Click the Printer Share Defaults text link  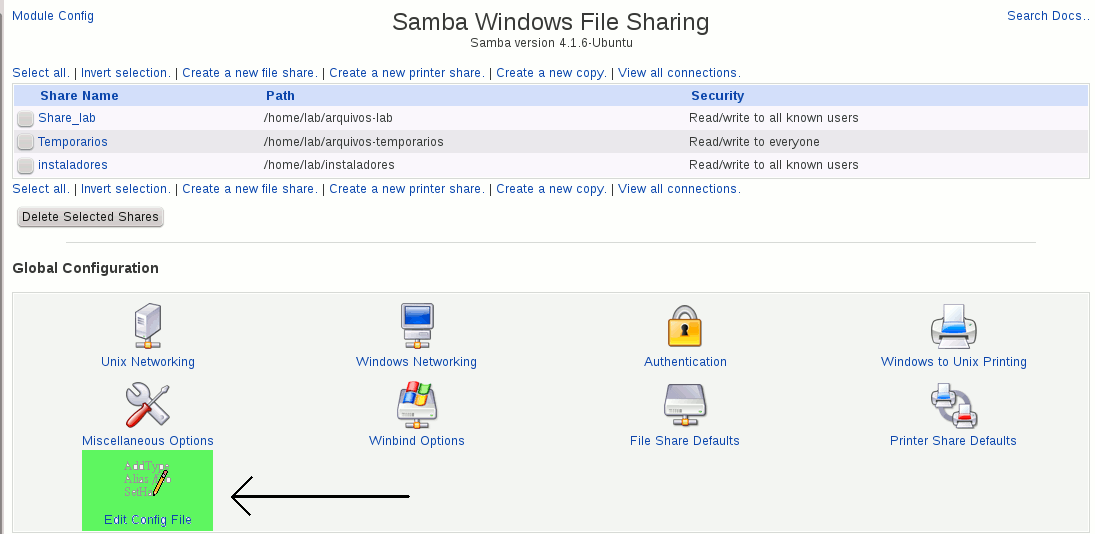coord(953,440)
